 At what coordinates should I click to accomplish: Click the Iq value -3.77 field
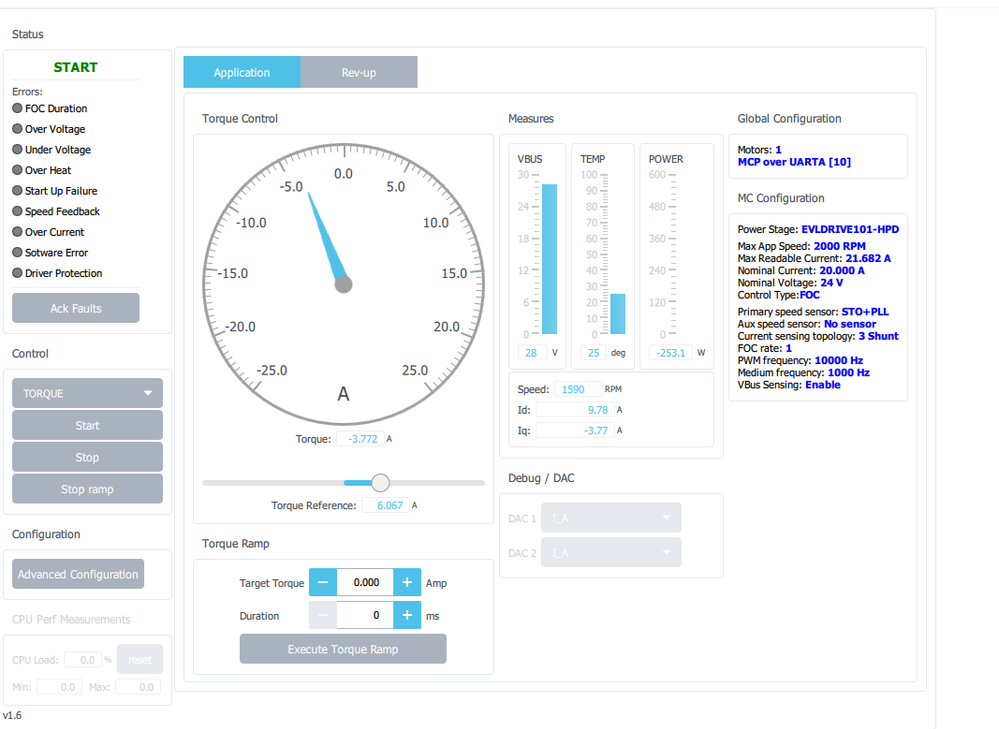(575, 430)
